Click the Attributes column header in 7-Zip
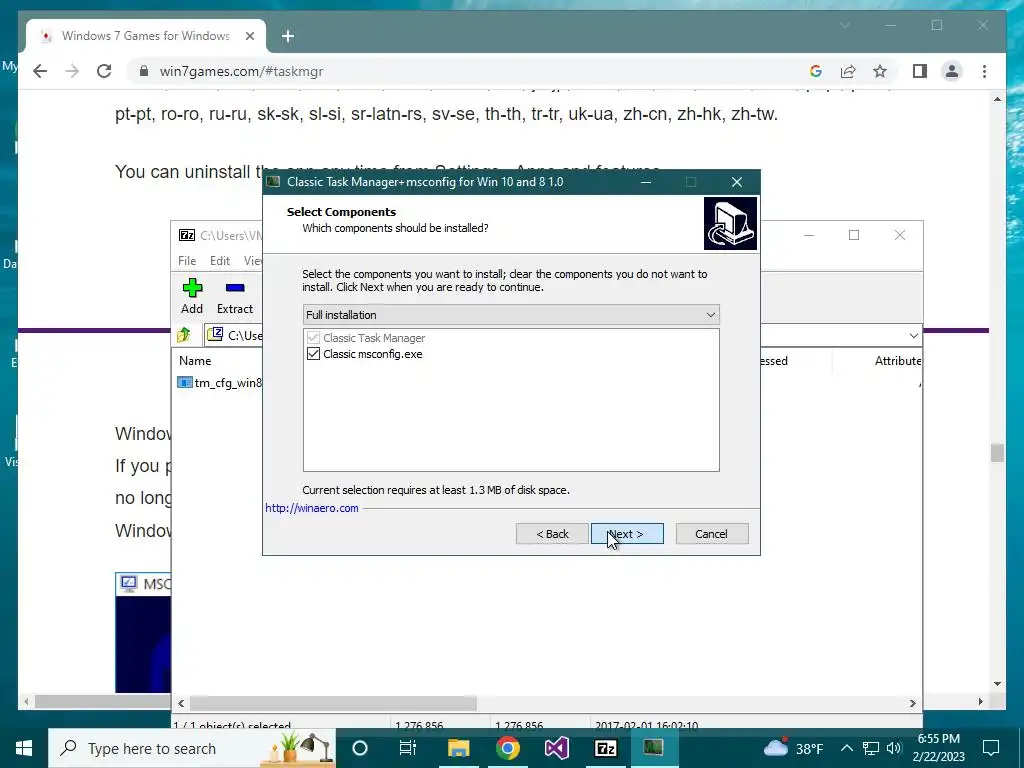 pos(898,360)
